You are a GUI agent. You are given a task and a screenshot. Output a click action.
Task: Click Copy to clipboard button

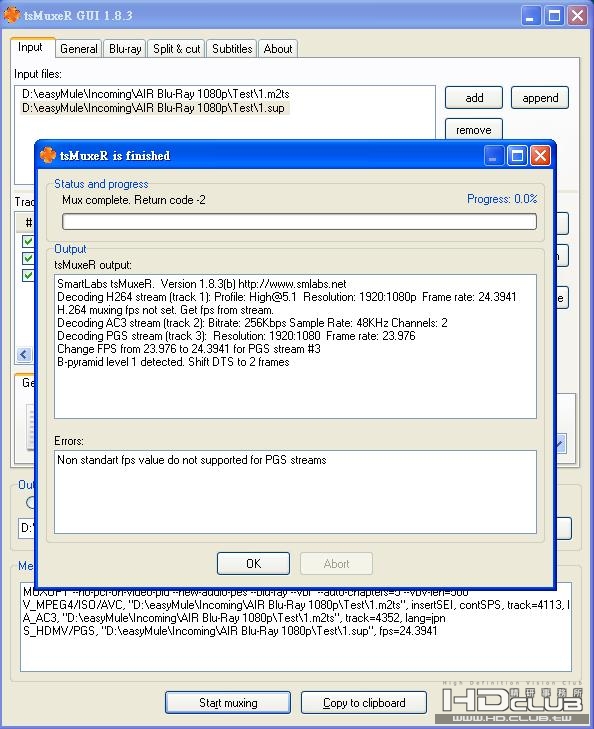tap(364, 702)
